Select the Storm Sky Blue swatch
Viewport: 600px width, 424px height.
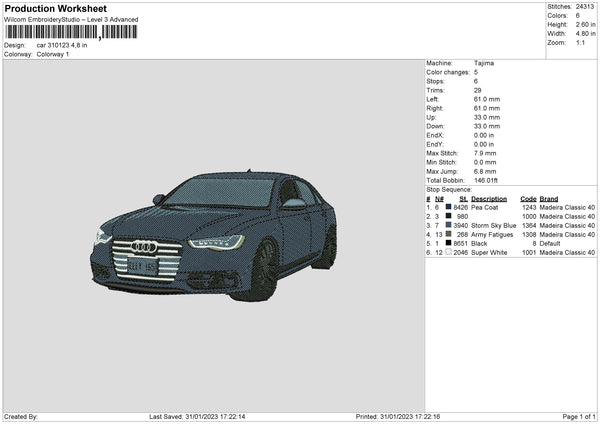click(x=449, y=225)
